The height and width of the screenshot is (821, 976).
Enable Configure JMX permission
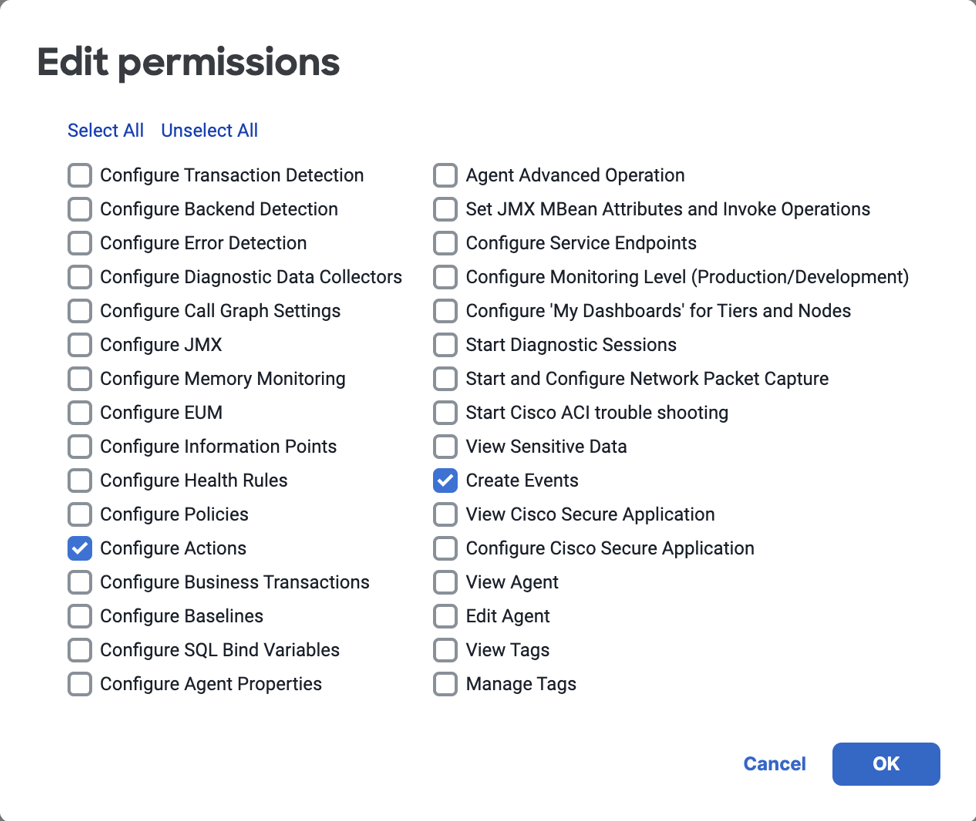[x=80, y=345]
